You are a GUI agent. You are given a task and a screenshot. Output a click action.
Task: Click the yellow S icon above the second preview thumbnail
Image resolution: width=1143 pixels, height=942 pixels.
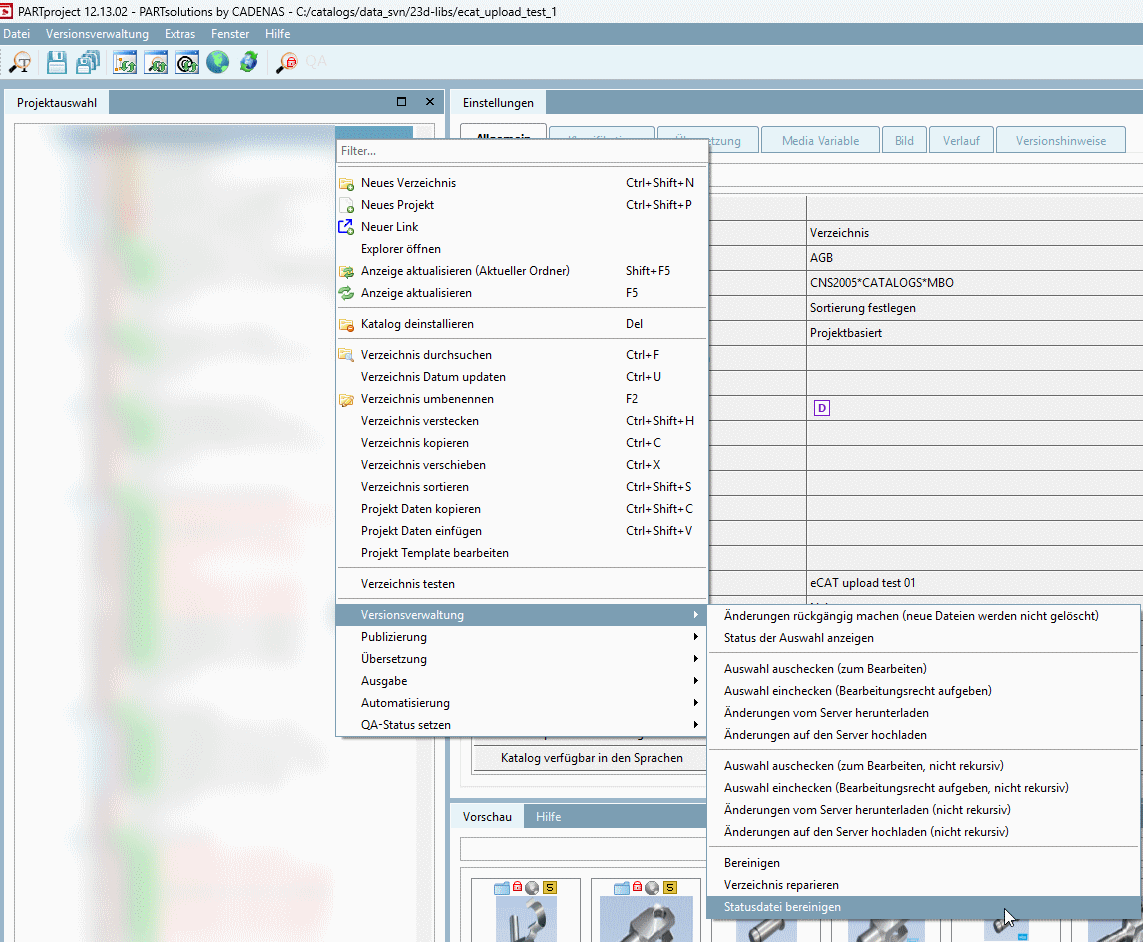pos(670,887)
